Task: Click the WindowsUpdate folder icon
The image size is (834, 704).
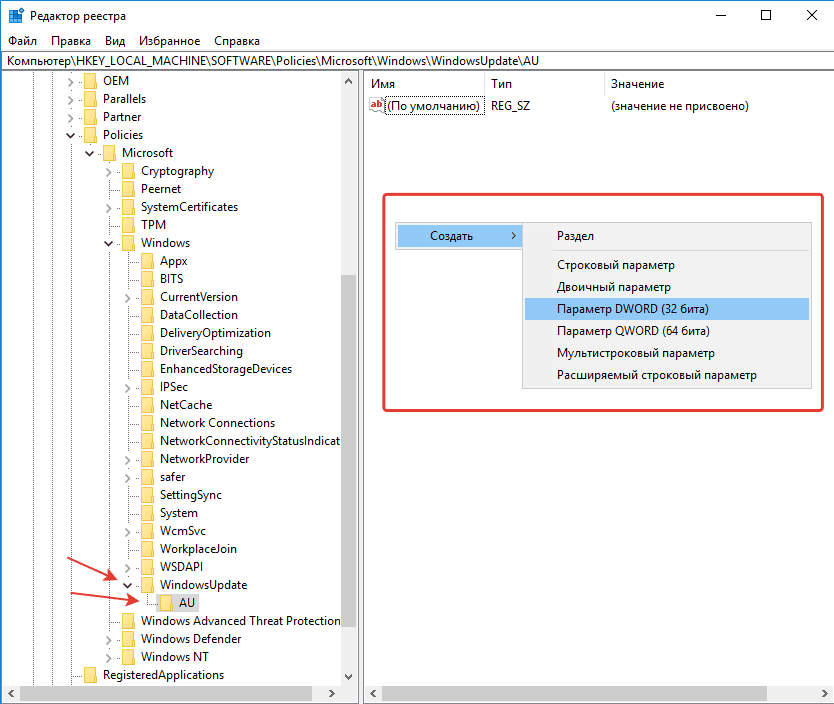Action: (x=147, y=585)
